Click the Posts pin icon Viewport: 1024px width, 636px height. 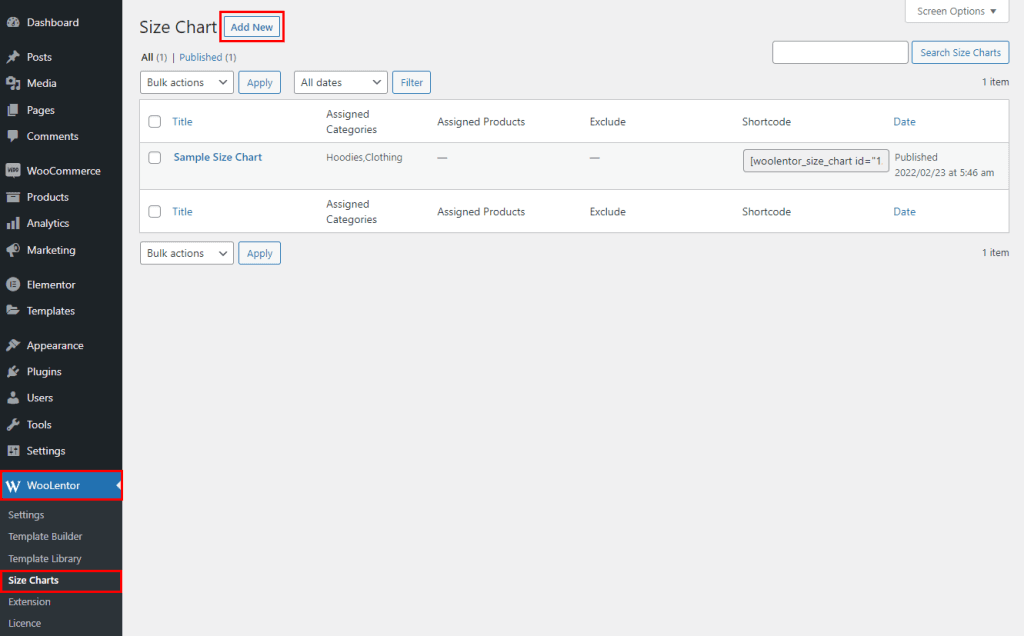12,57
